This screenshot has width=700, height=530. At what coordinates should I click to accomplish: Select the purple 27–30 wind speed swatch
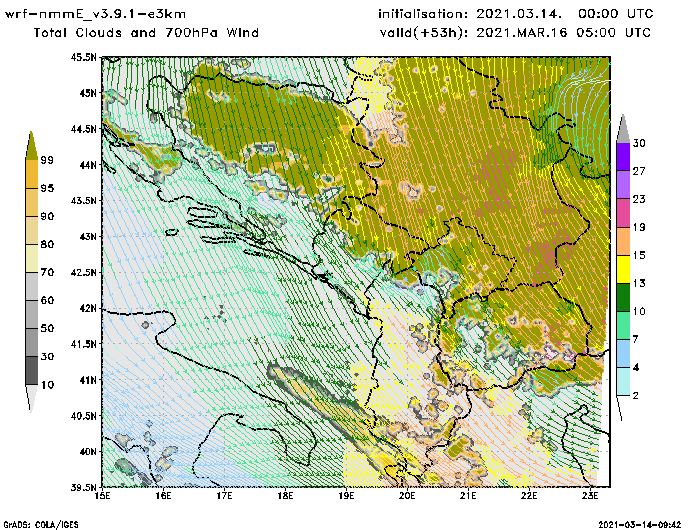[623, 157]
